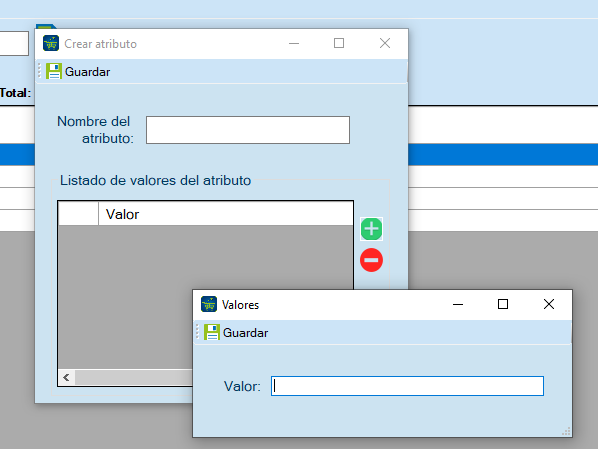Select the highlighted blue row in the background window
598x449 pixels.
tap(503, 154)
